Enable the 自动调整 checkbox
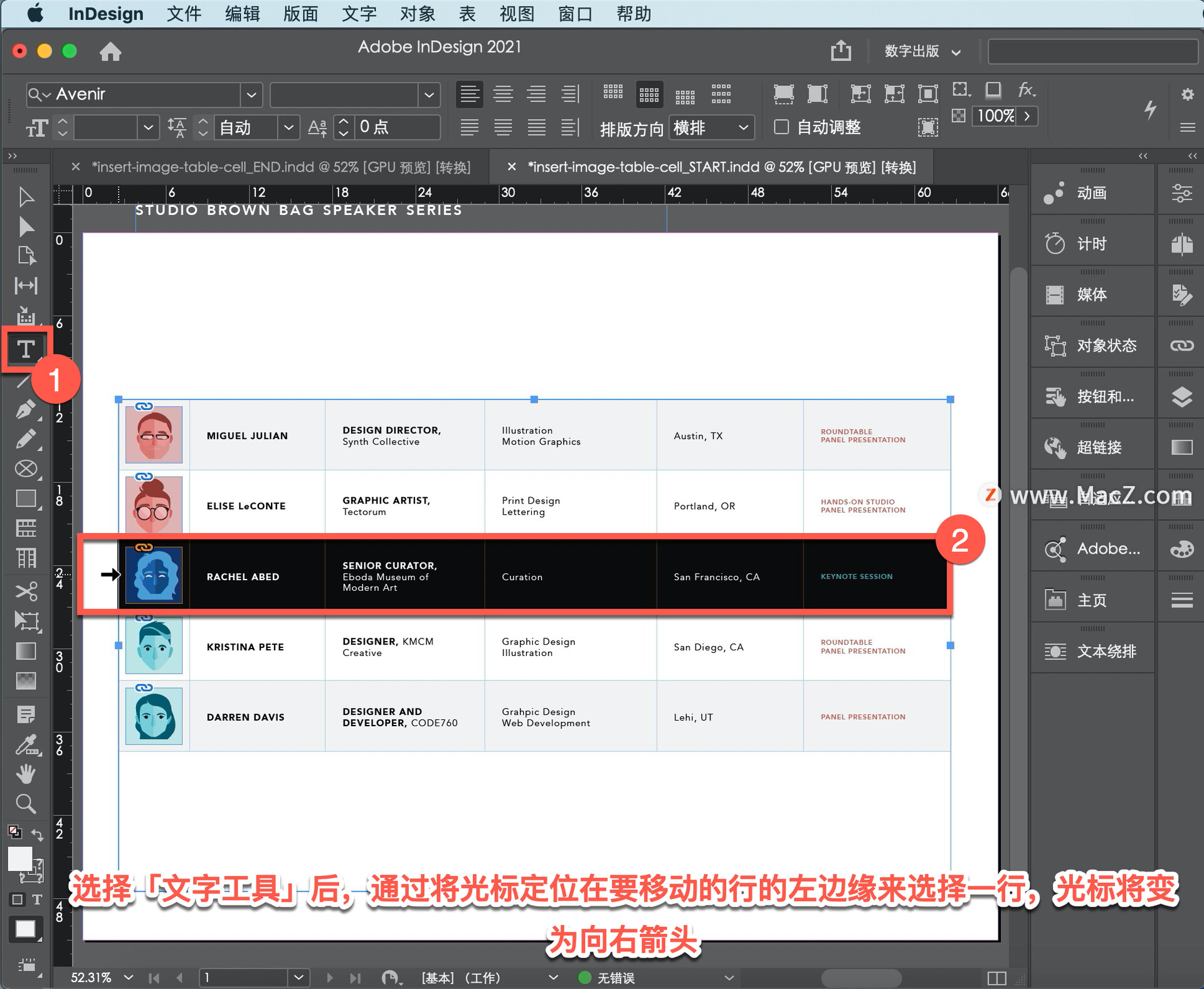The width and height of the screenshot is (1204, 989). tap(781, 127)
